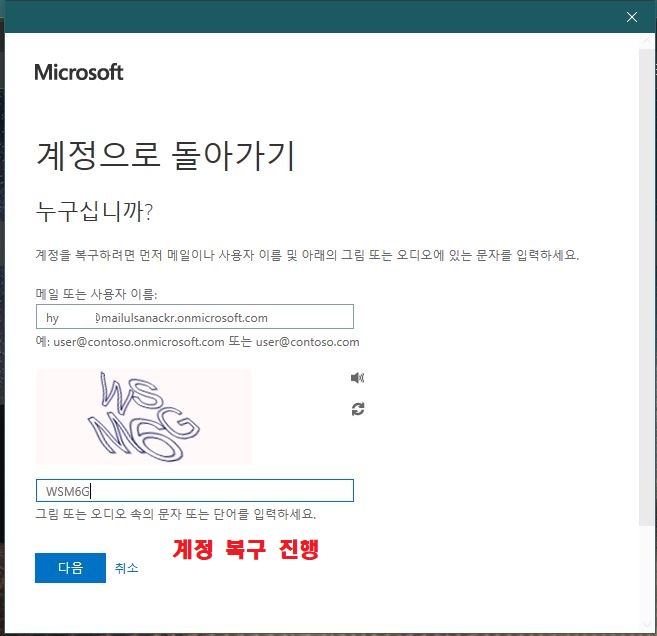Click the 취소 link
Screen dimensions: 657x636
tap(127, 568)
